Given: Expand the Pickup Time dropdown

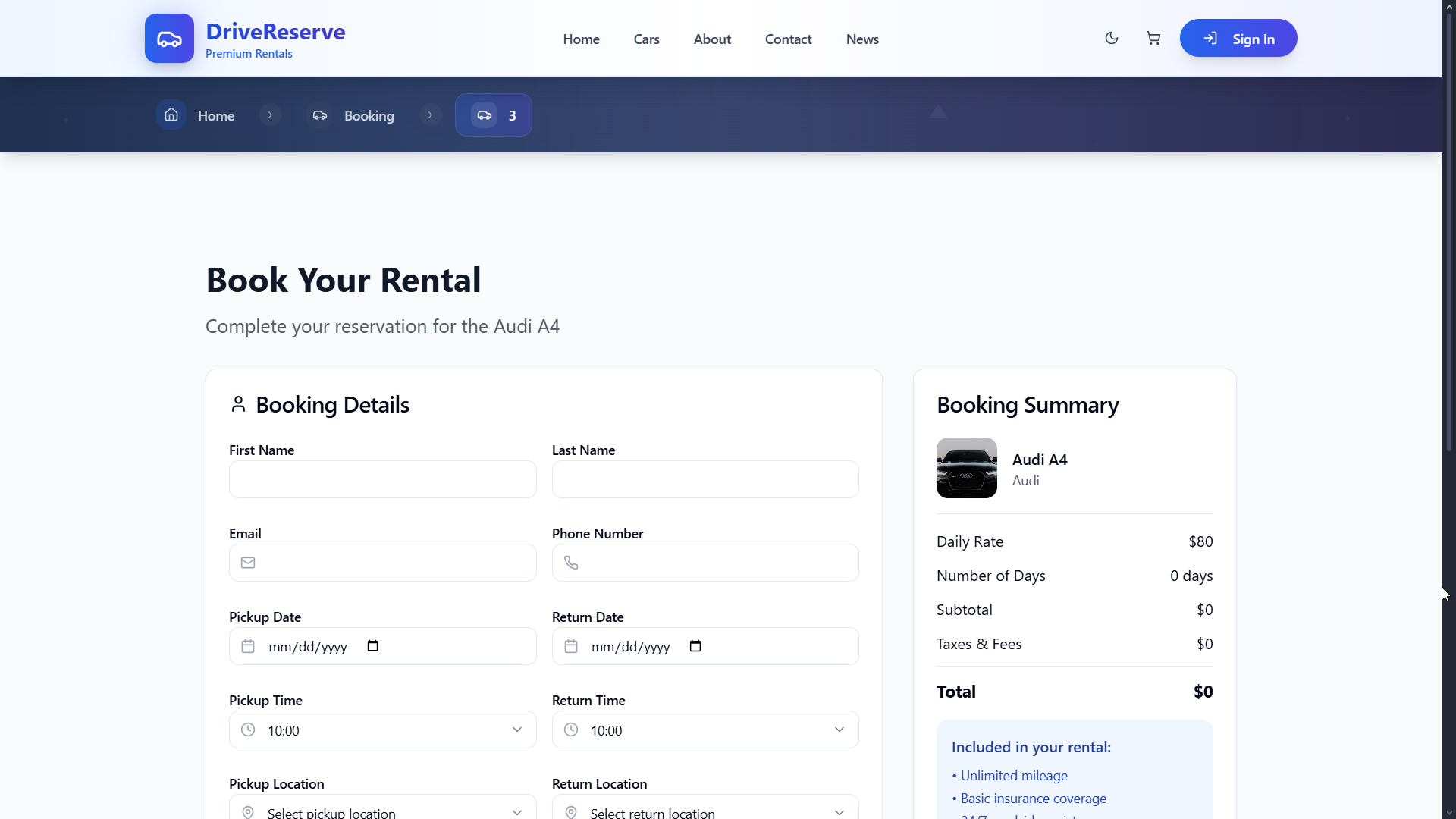Looking at the screenshot, I should 382,730.
